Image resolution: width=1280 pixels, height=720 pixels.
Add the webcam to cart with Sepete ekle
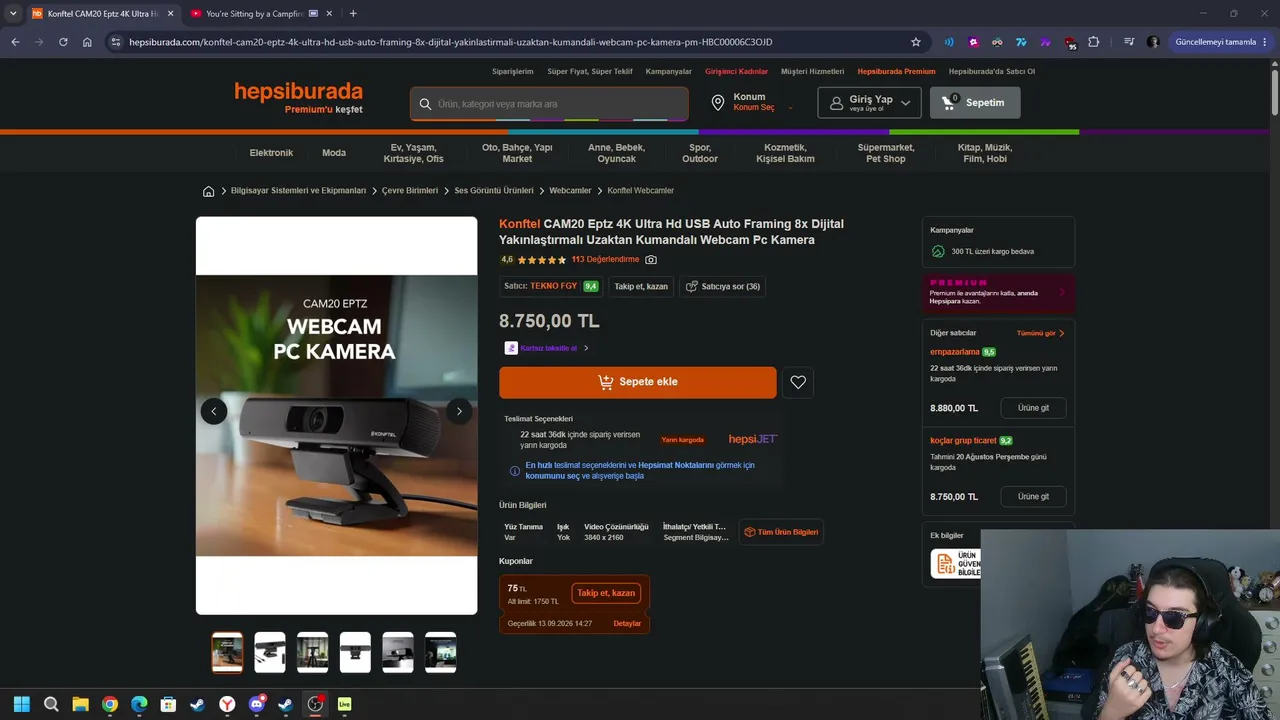[638, 382]
